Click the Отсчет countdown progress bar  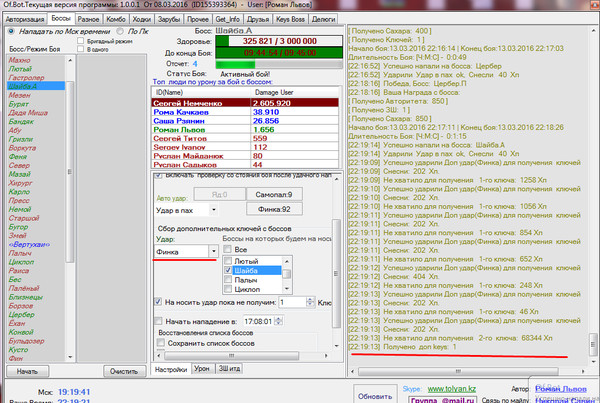[x=279, y=64]
